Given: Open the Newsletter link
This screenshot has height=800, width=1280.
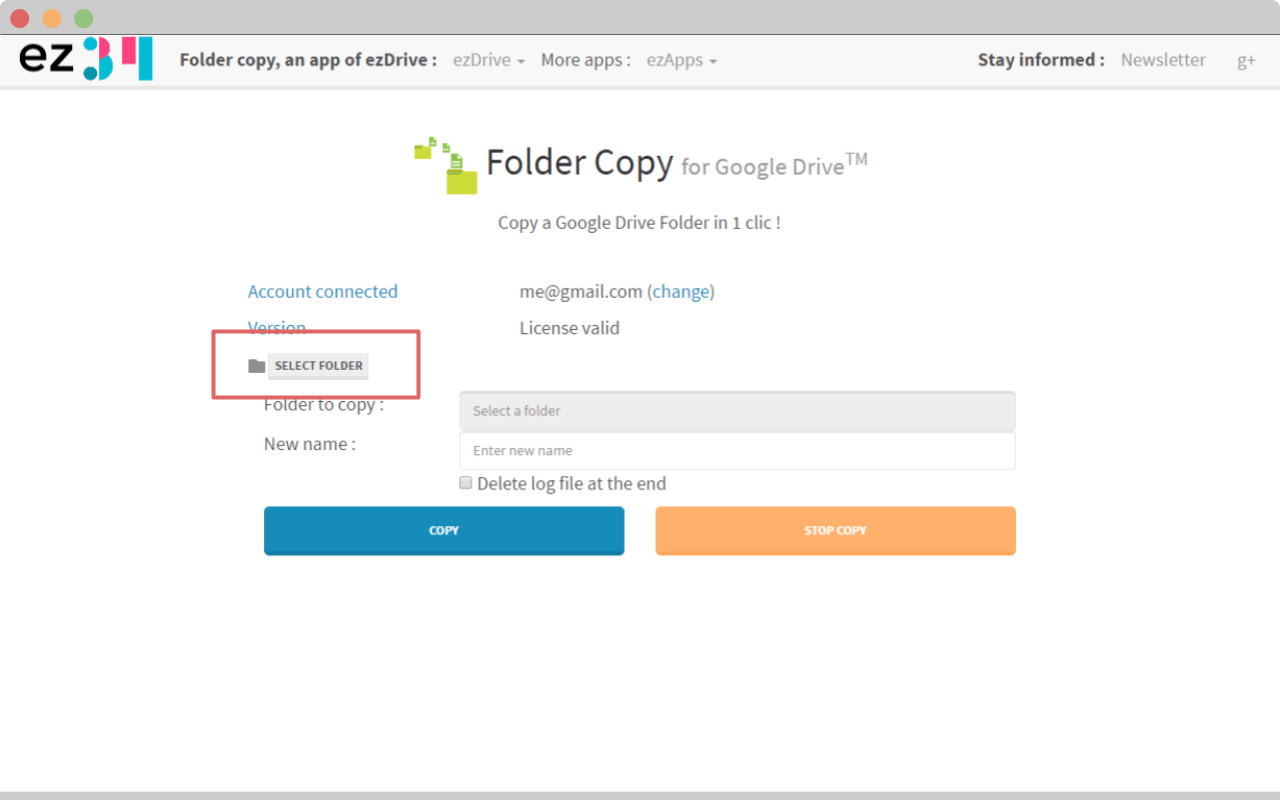Looking at the screenshot, I should (1163, 60).
